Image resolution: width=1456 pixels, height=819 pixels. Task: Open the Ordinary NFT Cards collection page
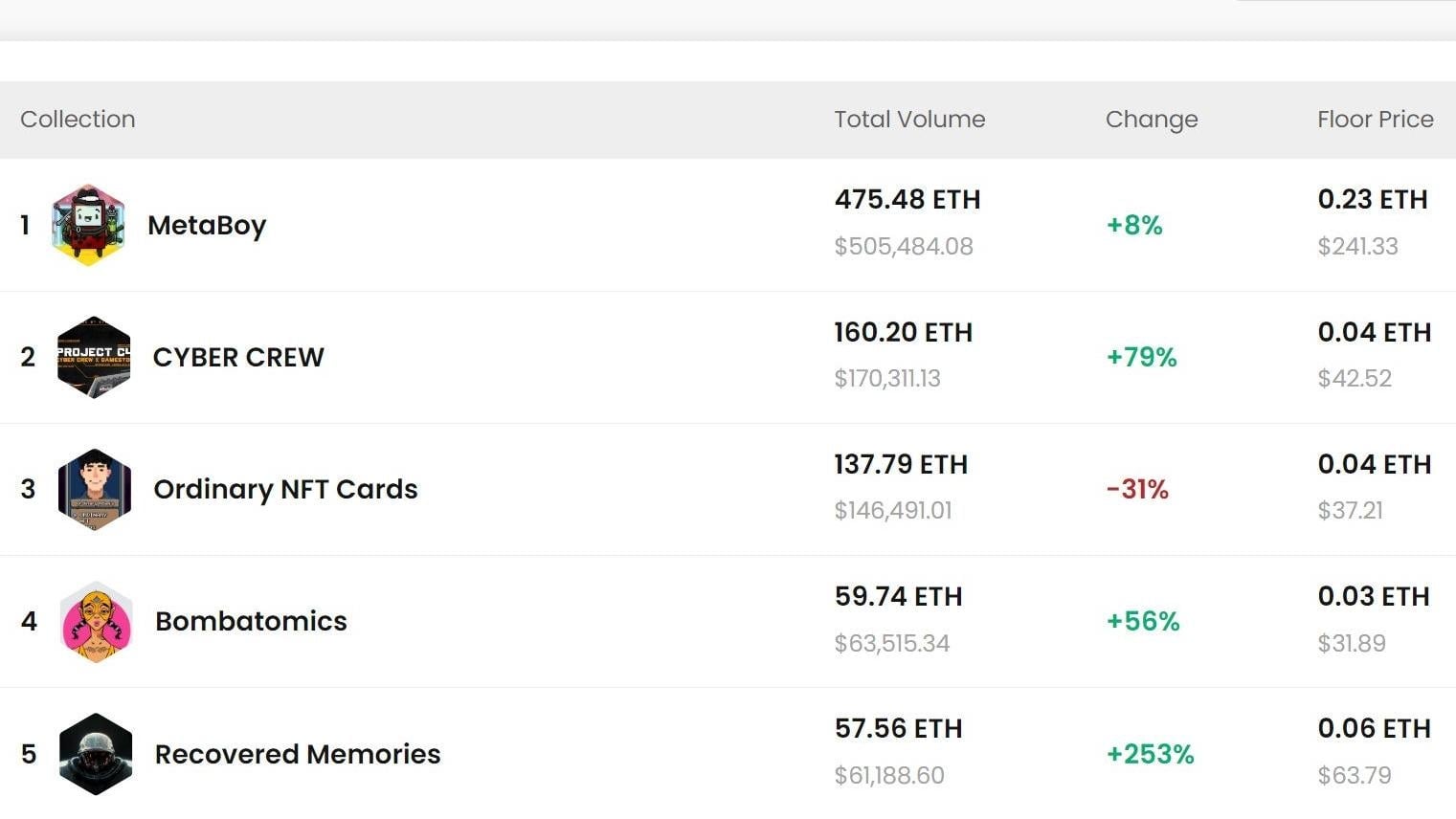pyautogui.click(x=284, y=489)
